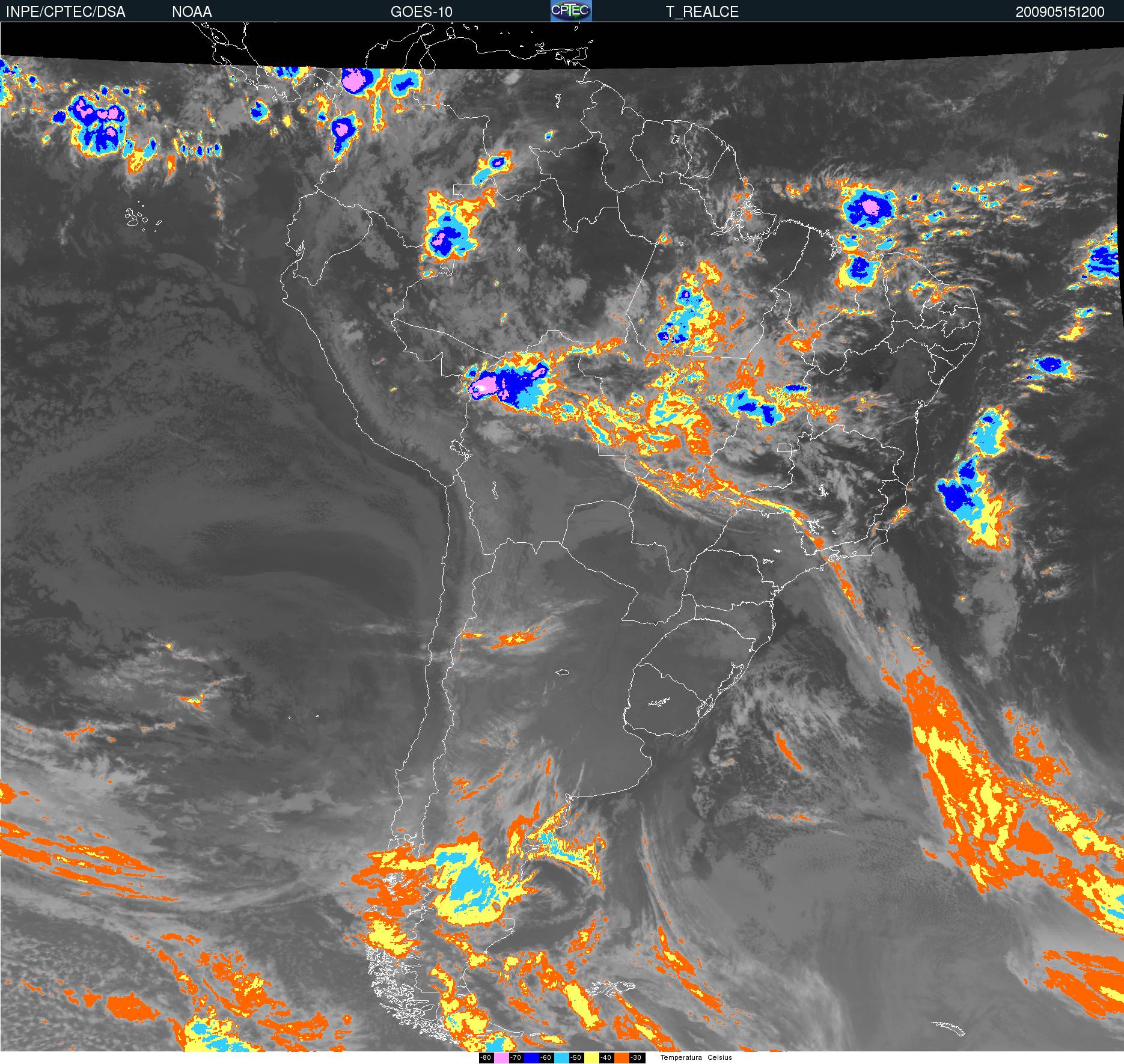1124x1064 pixels.
Task: Select the pink legend color swatch
Action: click(501, 1058)
